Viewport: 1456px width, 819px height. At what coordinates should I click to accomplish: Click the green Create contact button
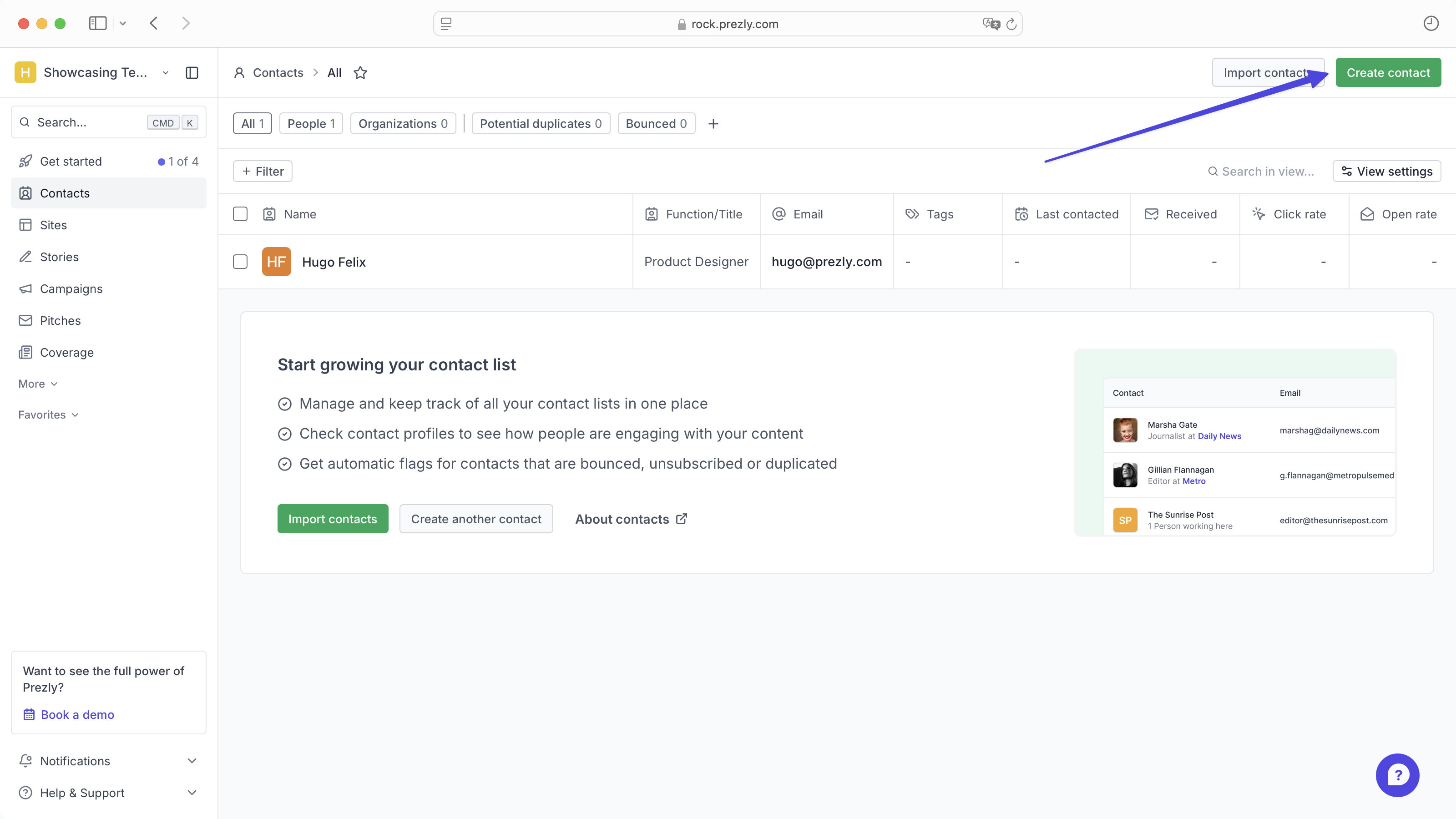[x=1388, y=72]
